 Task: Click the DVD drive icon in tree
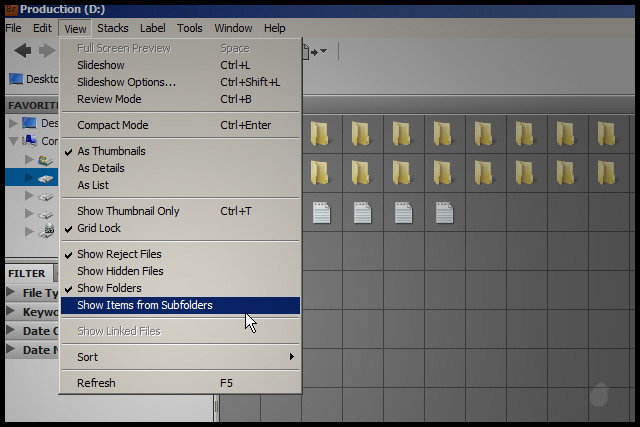point(45,231)
